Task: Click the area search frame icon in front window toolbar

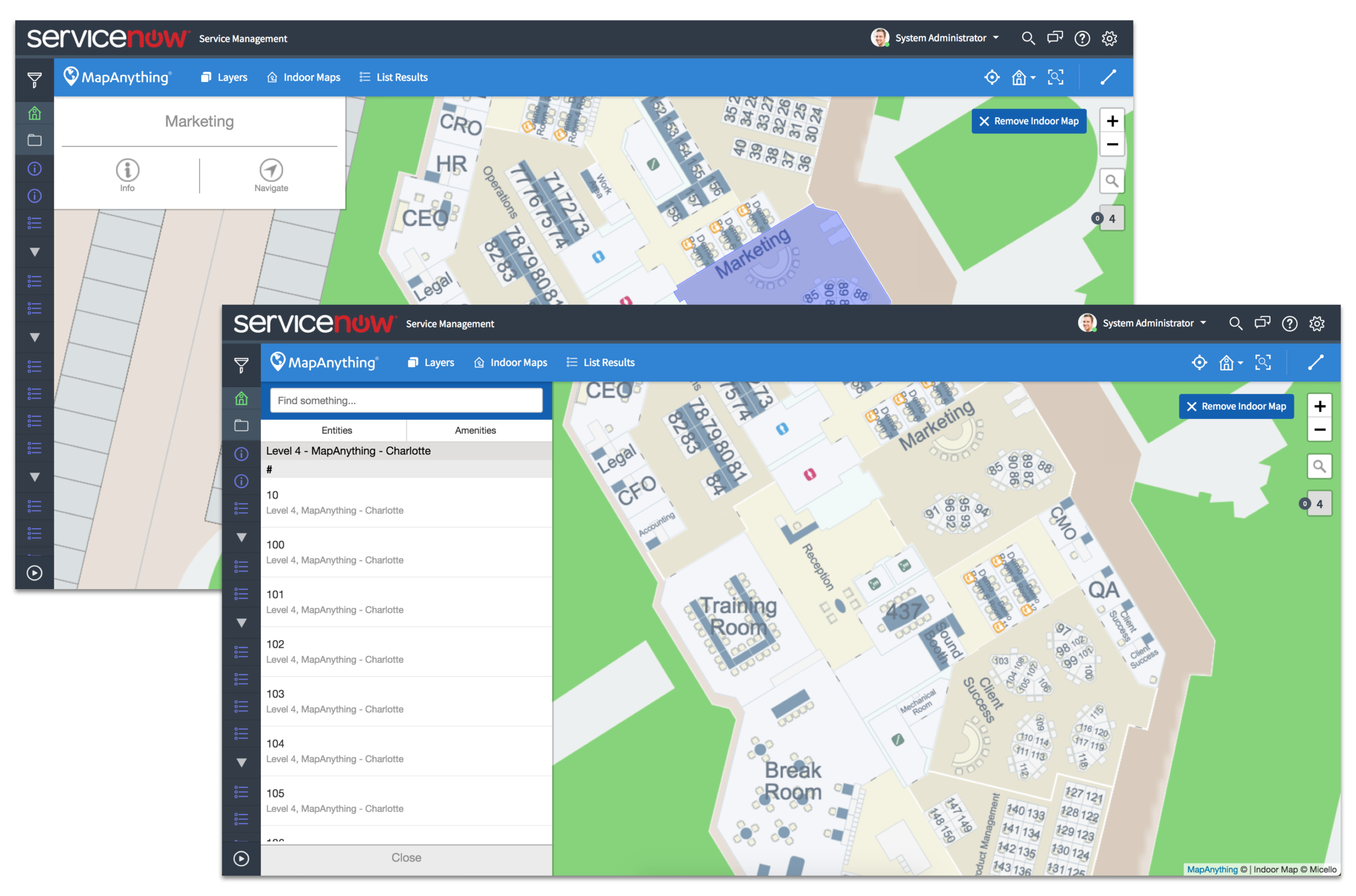Action: coord(1263,362)
